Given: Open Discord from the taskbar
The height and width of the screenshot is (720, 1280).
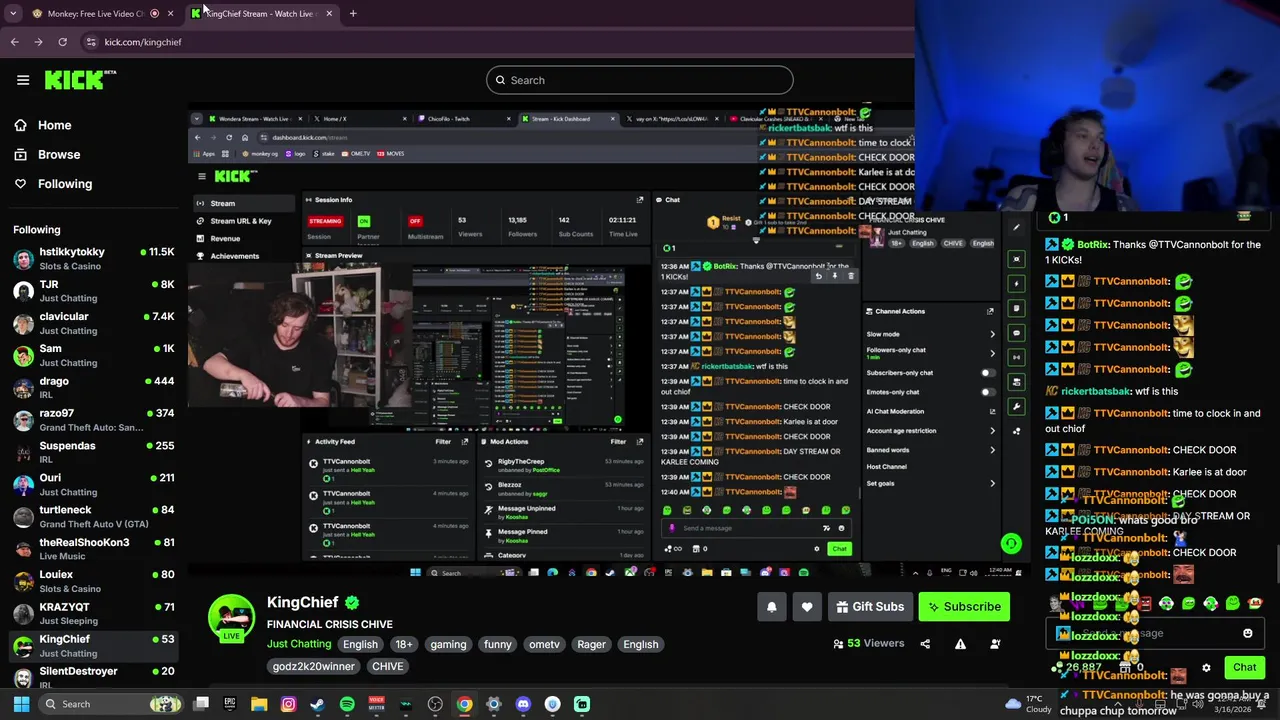Looking at the screenshot, I should click(523, 704).
